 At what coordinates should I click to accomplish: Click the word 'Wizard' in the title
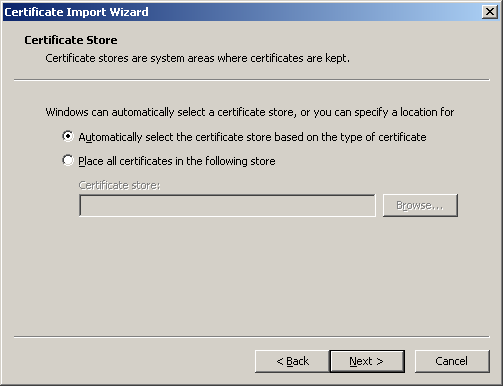[x=129, y=12]
